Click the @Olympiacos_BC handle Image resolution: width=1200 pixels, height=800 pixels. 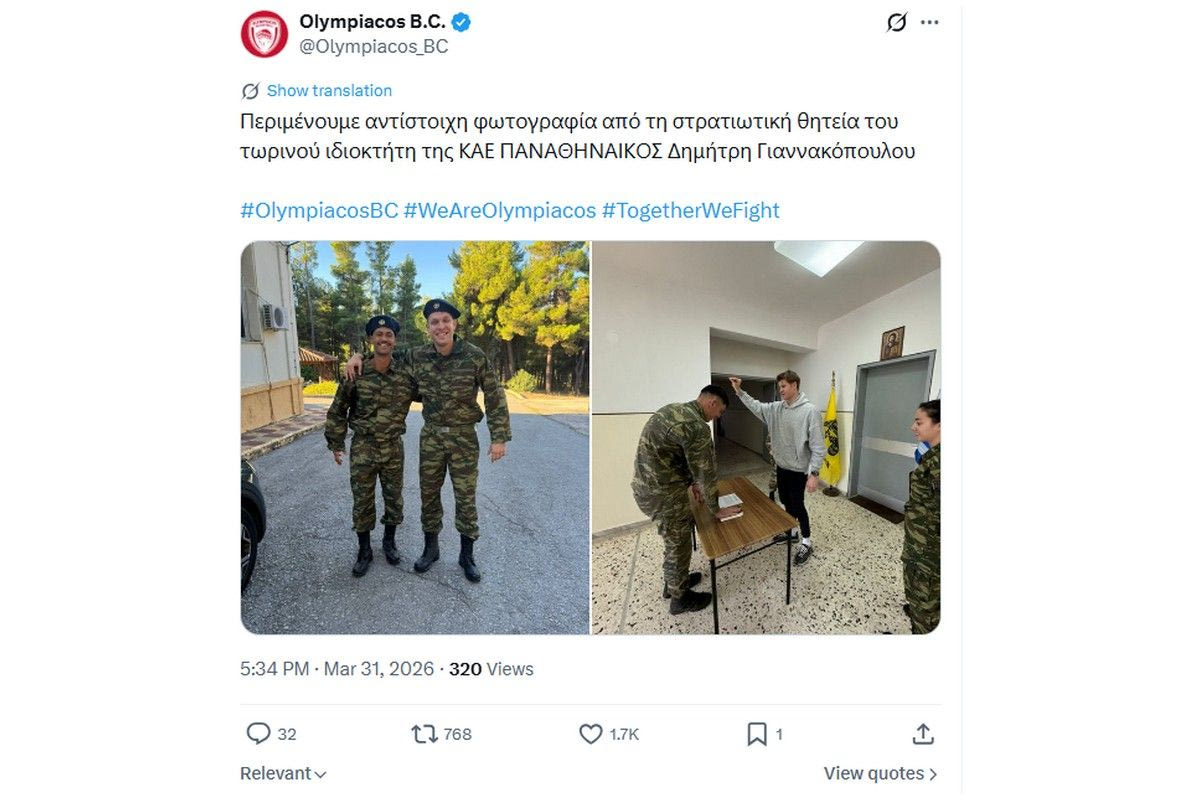point(374,46)
